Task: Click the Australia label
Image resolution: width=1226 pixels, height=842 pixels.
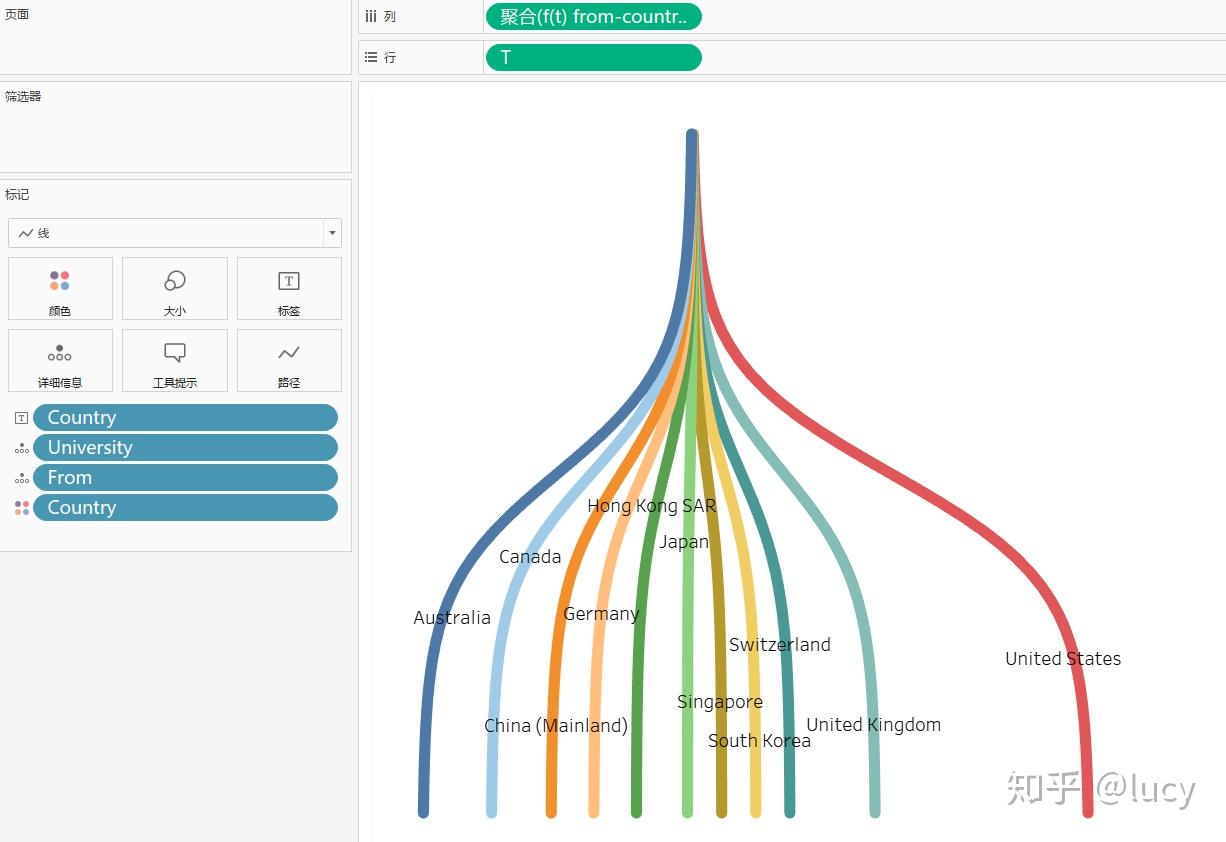Action: click(x=452, y=618)
